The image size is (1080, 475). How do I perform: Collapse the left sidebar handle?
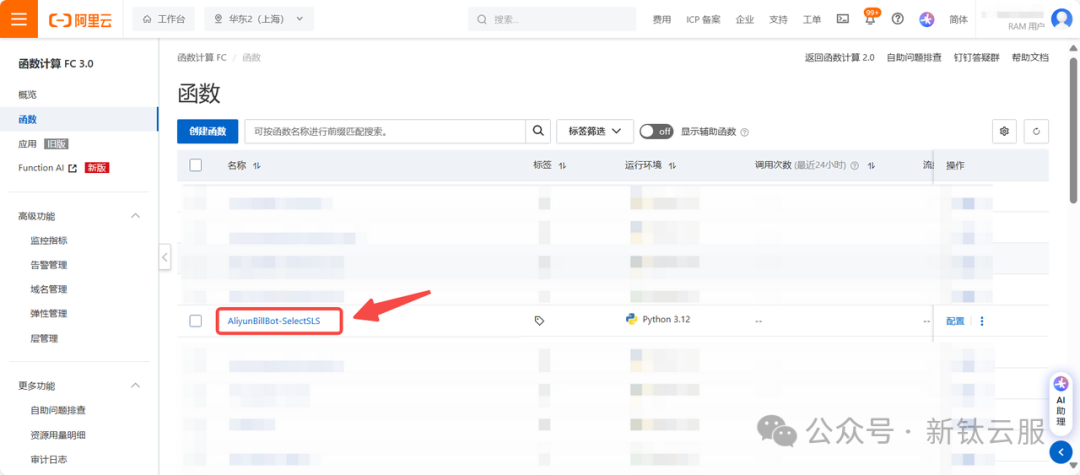[165, 257]
